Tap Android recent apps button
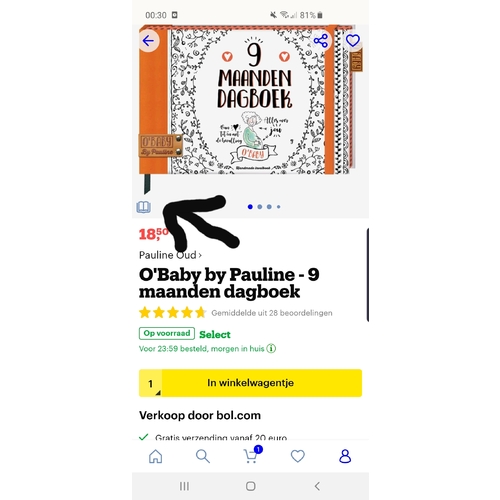This screenshot has width=500, height=500. click(x=184, y=486)
